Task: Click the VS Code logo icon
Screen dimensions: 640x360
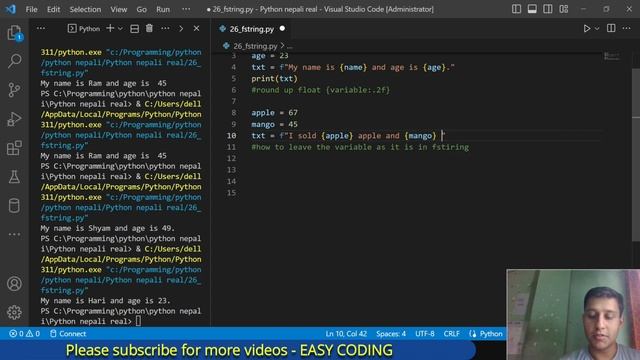Action: coord(11,9)
